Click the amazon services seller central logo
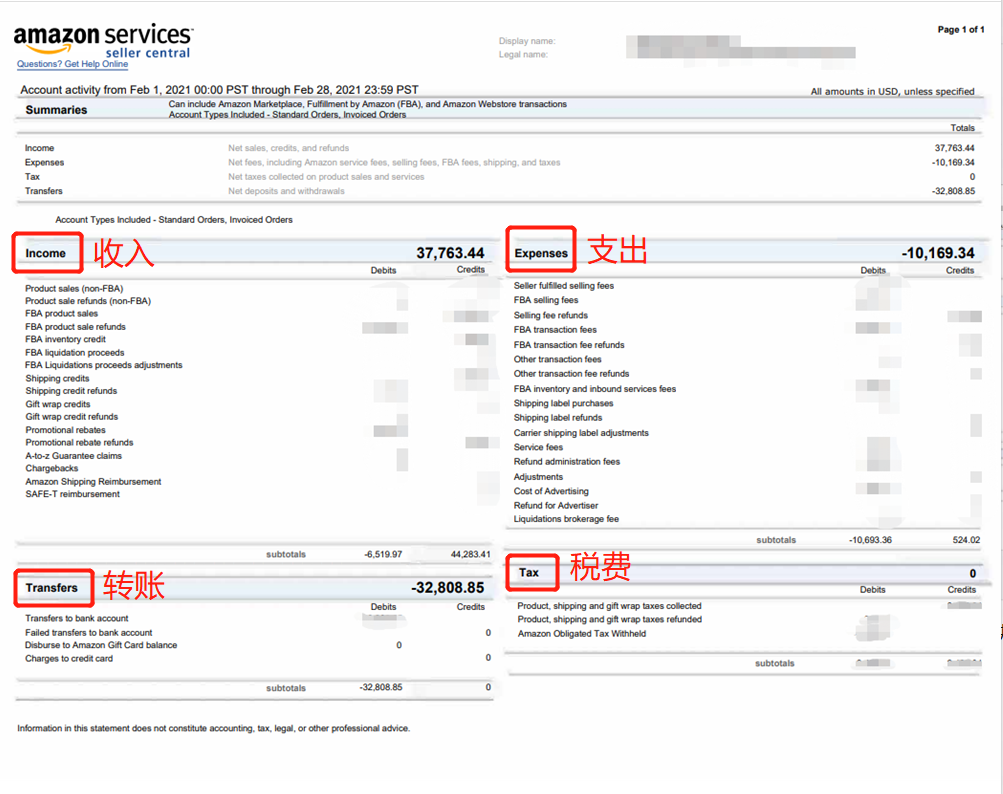The width and height of the screenshot is (1003, 794). [x=103, y=41]
